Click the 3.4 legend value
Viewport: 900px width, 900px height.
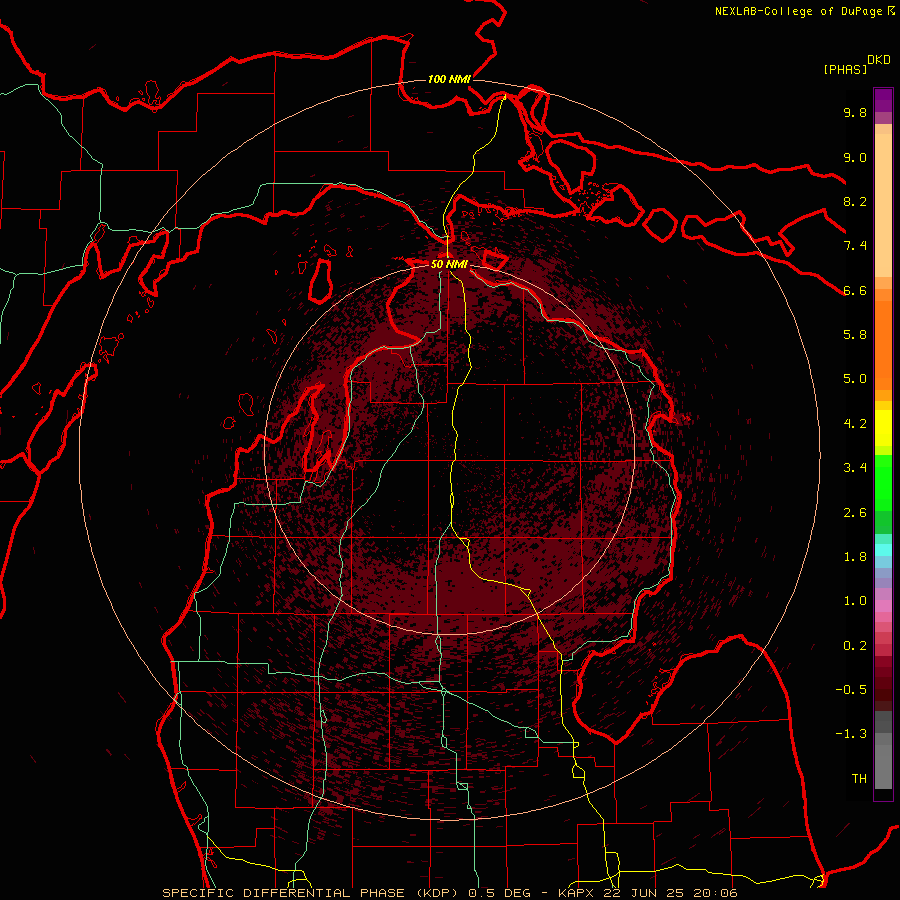(x=855, y=468)
